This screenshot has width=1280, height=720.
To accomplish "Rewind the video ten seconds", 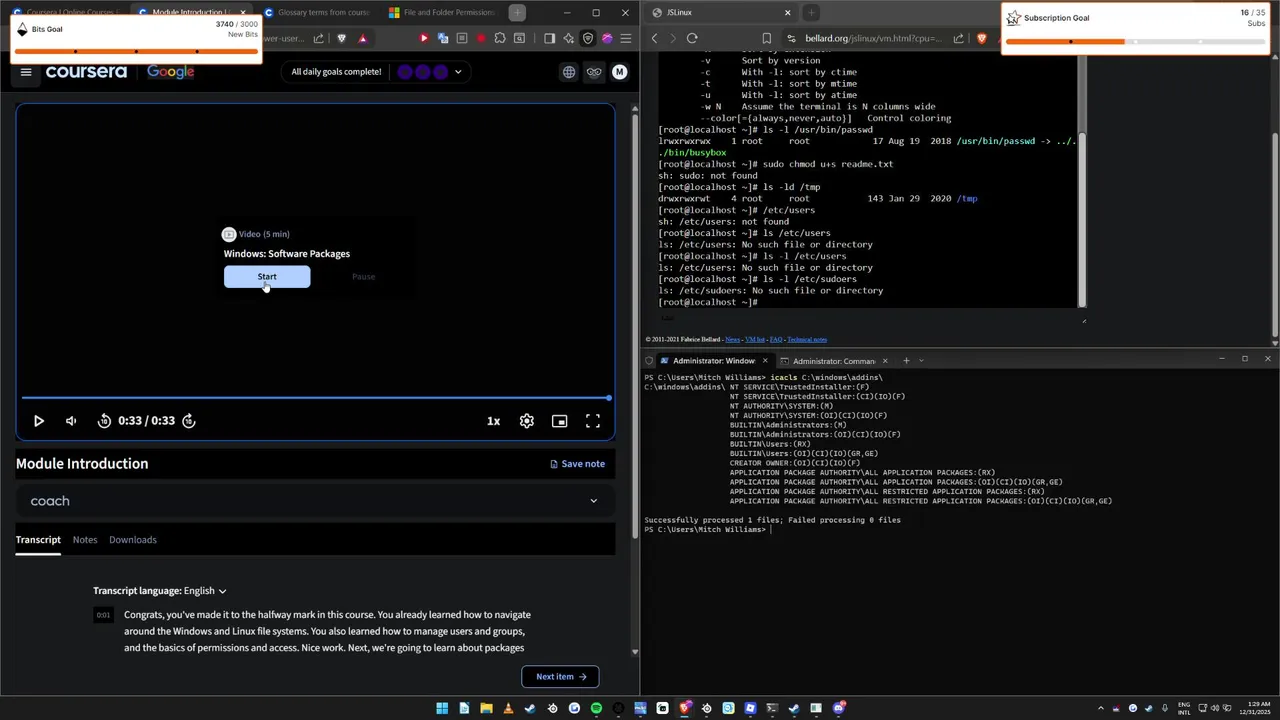I will (104, 421).
